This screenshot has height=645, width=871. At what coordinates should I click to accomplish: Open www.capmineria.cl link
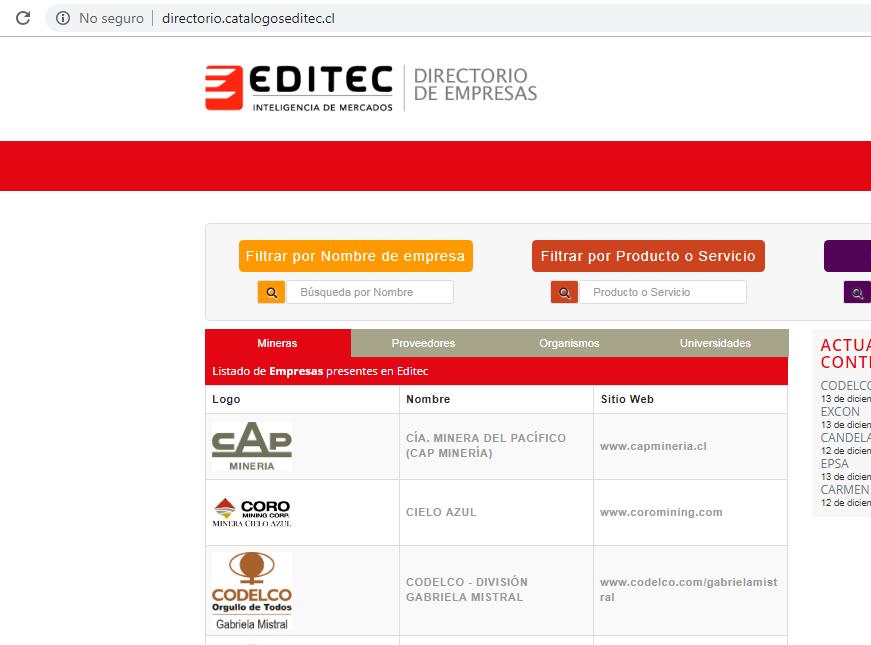pos(653,446)
